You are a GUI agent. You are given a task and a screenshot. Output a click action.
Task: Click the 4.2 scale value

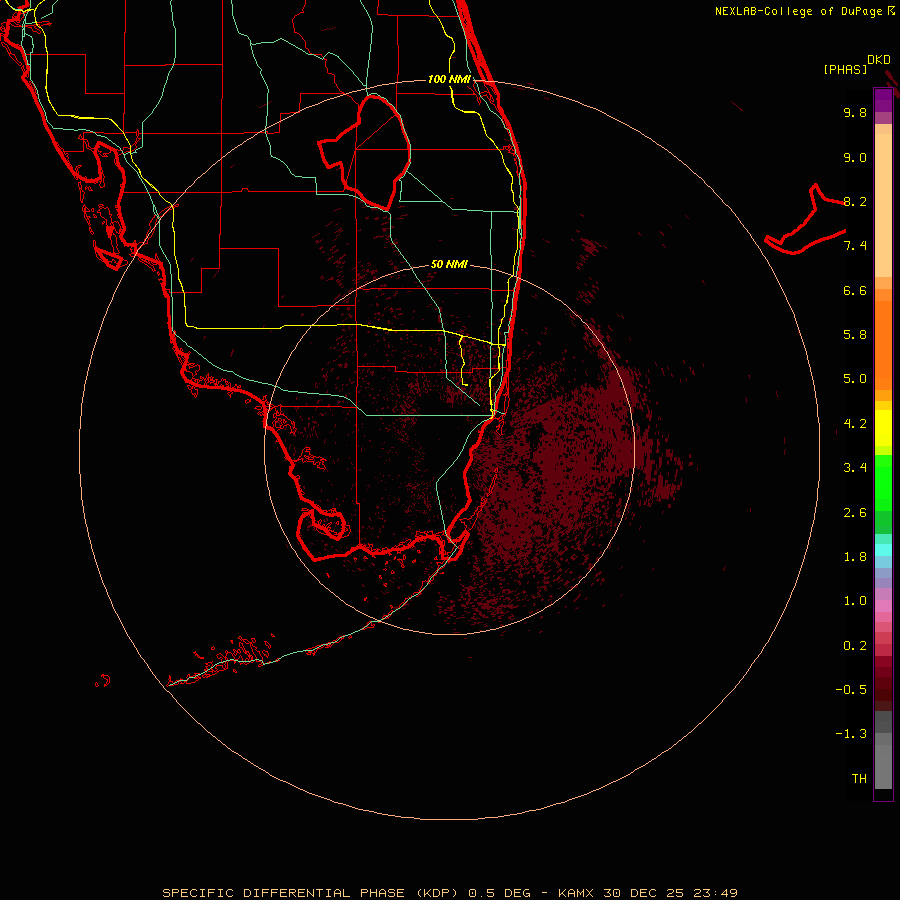click(x=855, y=424)
